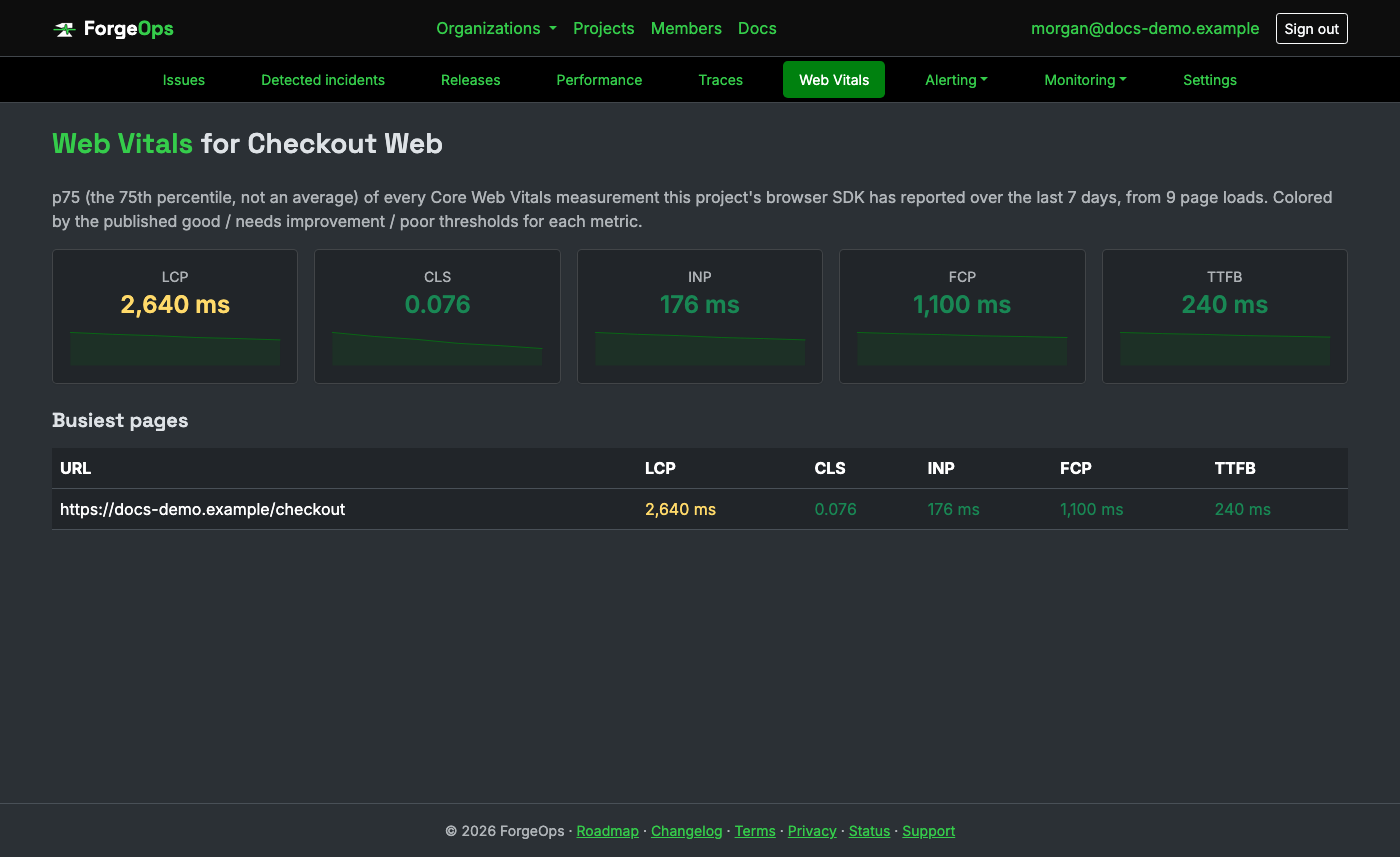Image resolution: width=1400 pixels, height=857 pixels.
Task: Open the Terms footer link
Action: coord(755,831)
